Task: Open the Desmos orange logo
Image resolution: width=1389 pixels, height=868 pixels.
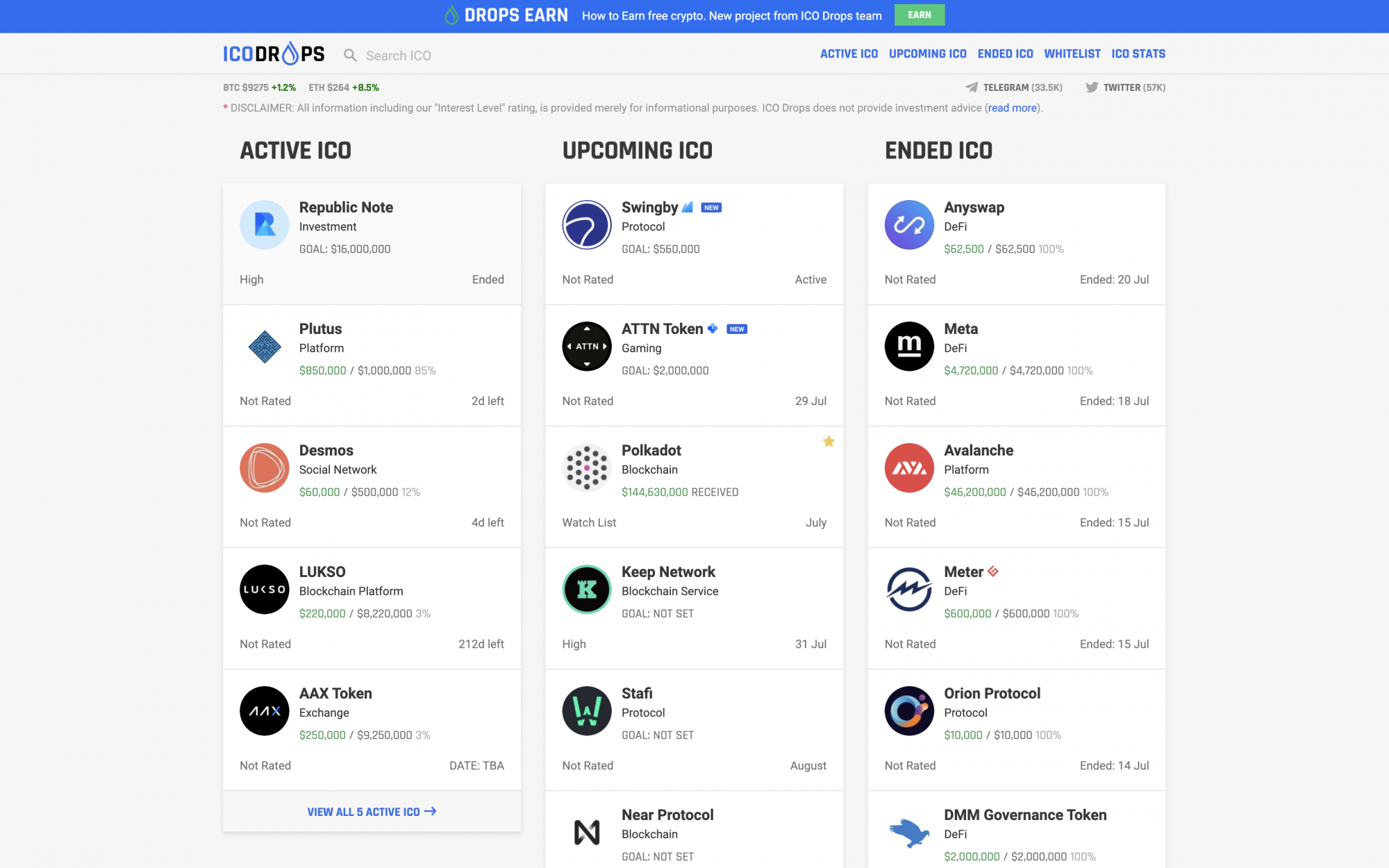Action: 265,468
